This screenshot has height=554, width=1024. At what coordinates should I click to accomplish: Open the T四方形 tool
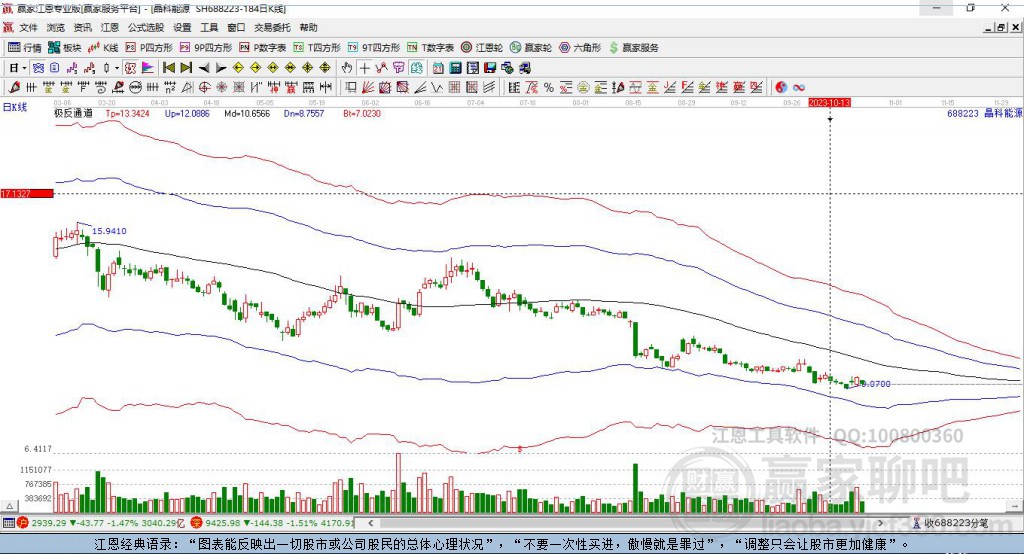(317, 48)
